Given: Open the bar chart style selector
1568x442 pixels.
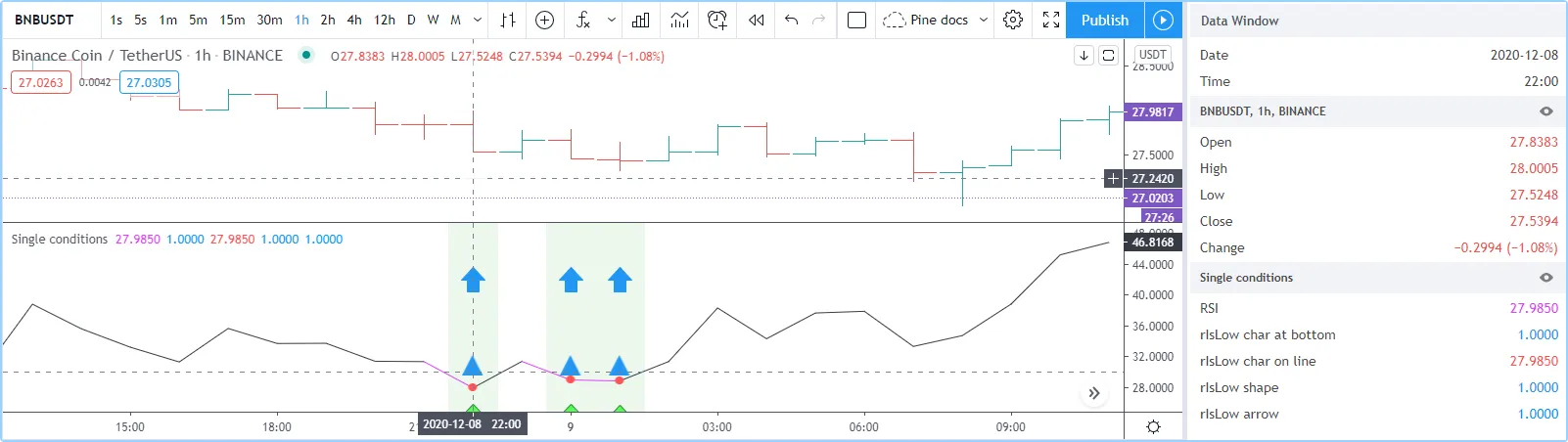Looking at the screenshot, I should pyautogui.click(x=508, y=20).
